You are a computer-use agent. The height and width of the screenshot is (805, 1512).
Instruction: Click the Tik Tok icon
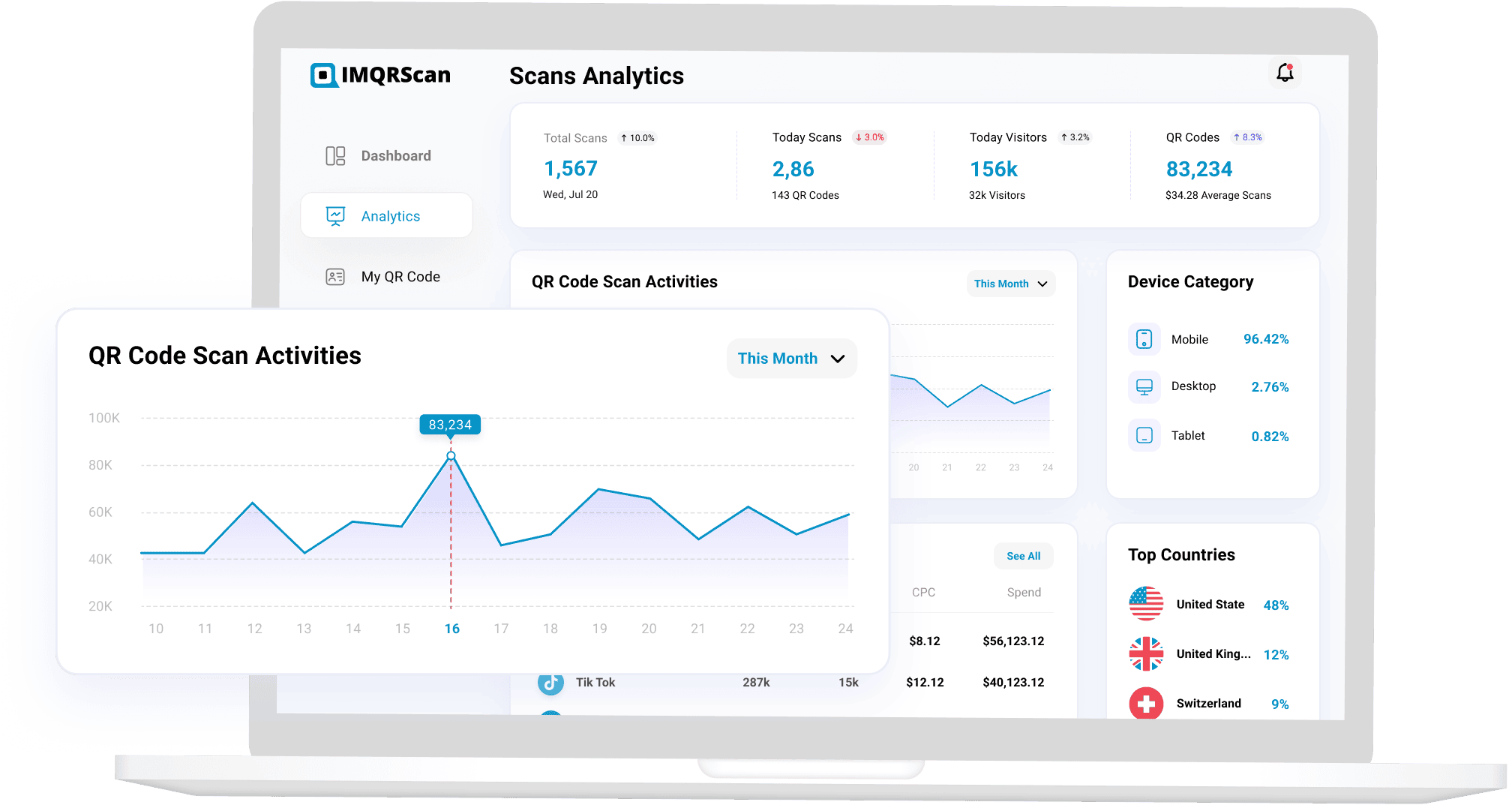550,683
